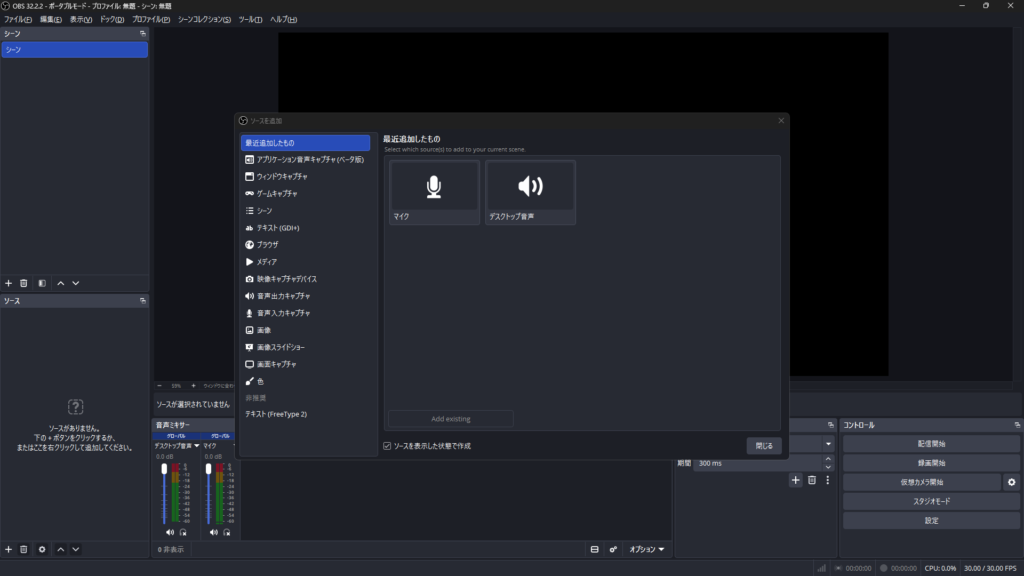Image resolution: width=1024 pixels, height=576 pixels.
Task: Close the ソースを追加 dialog with X
Action: tap(781, 120)
